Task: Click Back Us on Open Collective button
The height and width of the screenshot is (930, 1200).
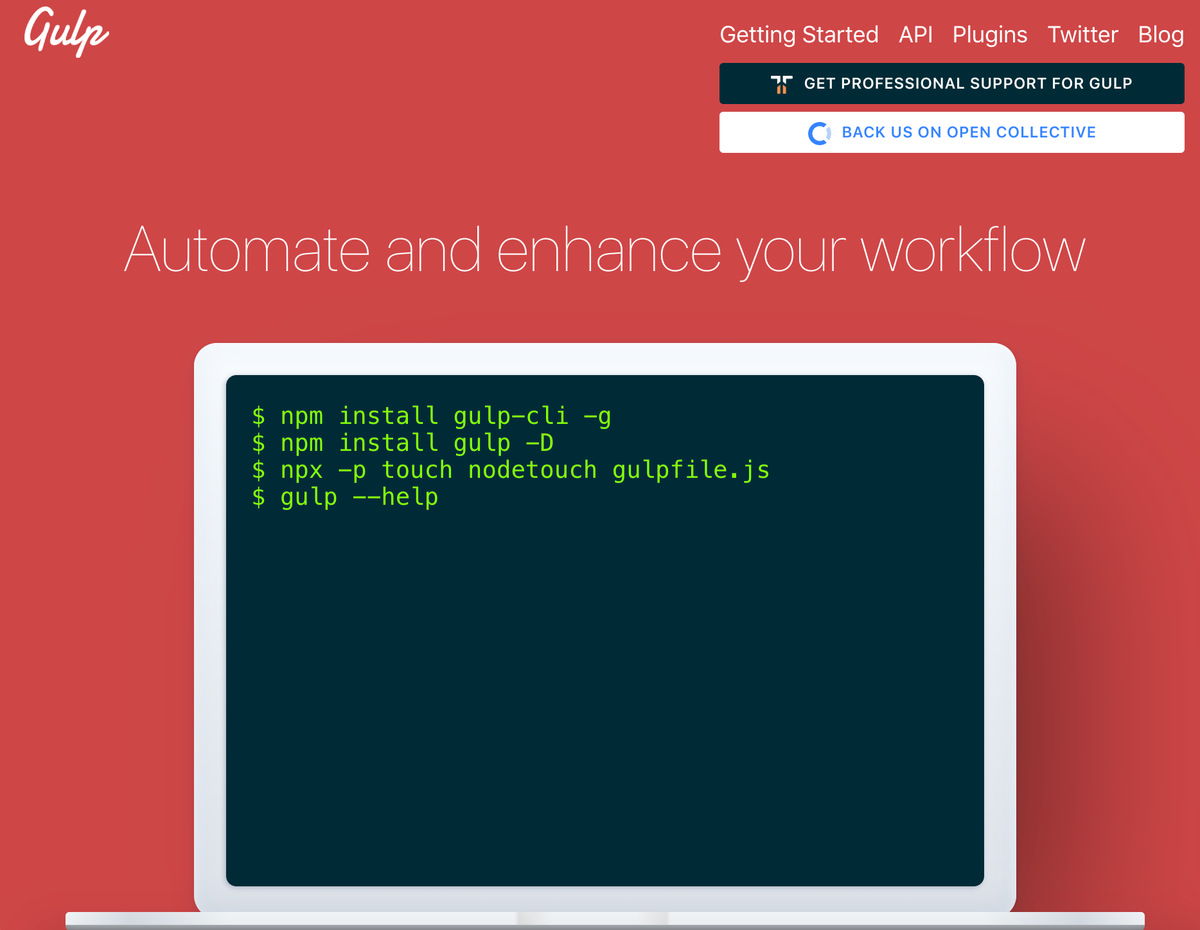Action: 952,132
